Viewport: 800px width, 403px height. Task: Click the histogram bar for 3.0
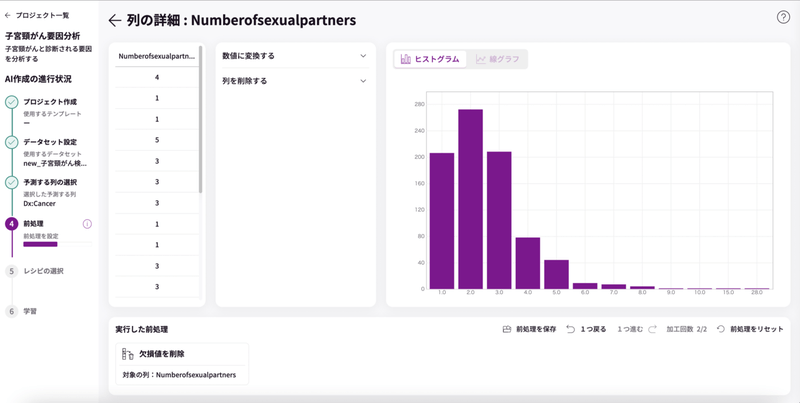499,220
